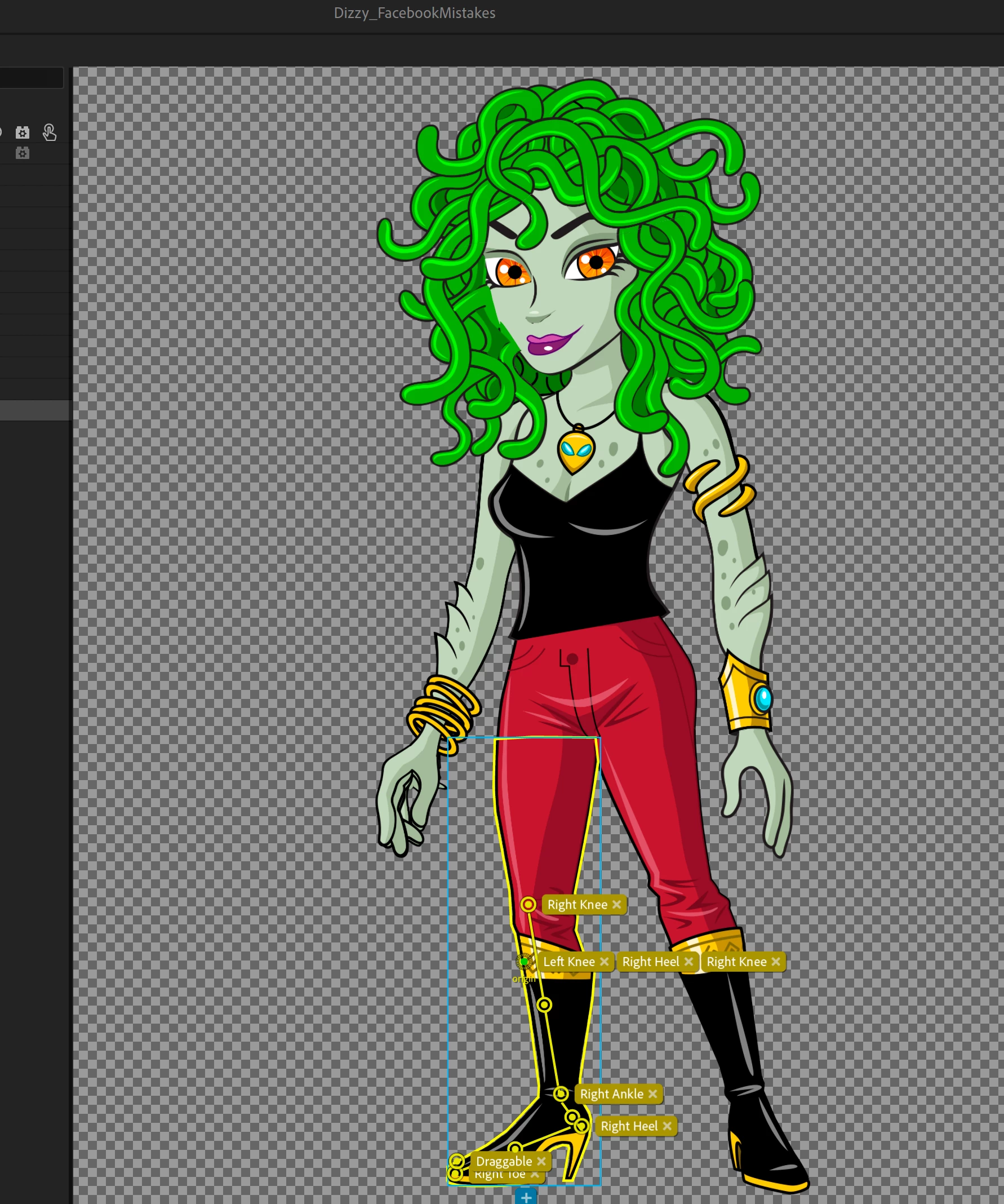Click the blue plus button below the leg bounding box
The image size is (1004, 1204).
pos(526,1197)
